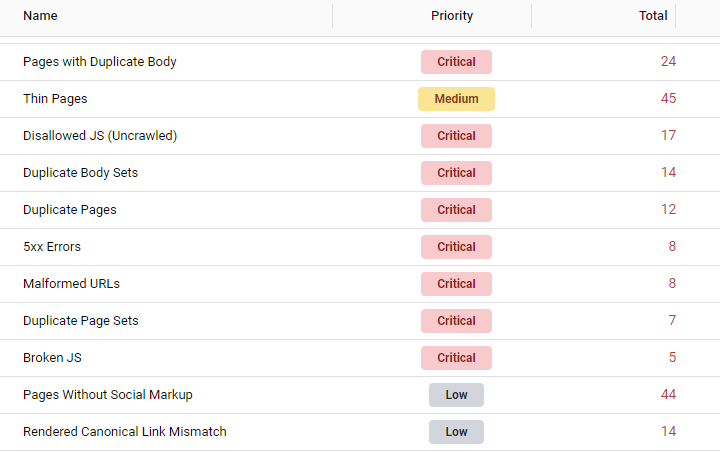The width and height of the screenshot is (720, 452).
Task: Open Pages Without Social Markup issue
Action: click(108, 395)
